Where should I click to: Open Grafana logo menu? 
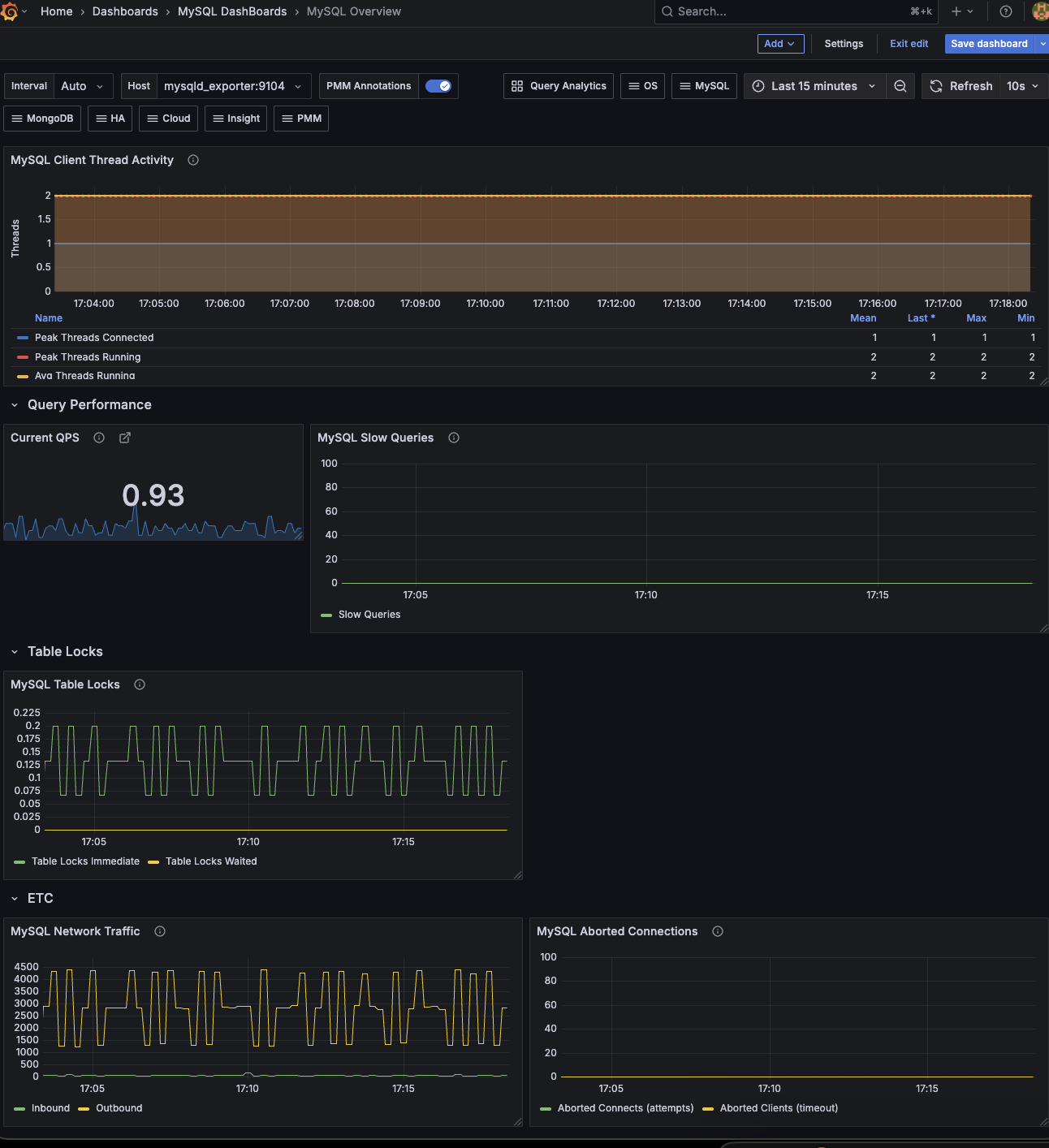[x=10, y=11]
